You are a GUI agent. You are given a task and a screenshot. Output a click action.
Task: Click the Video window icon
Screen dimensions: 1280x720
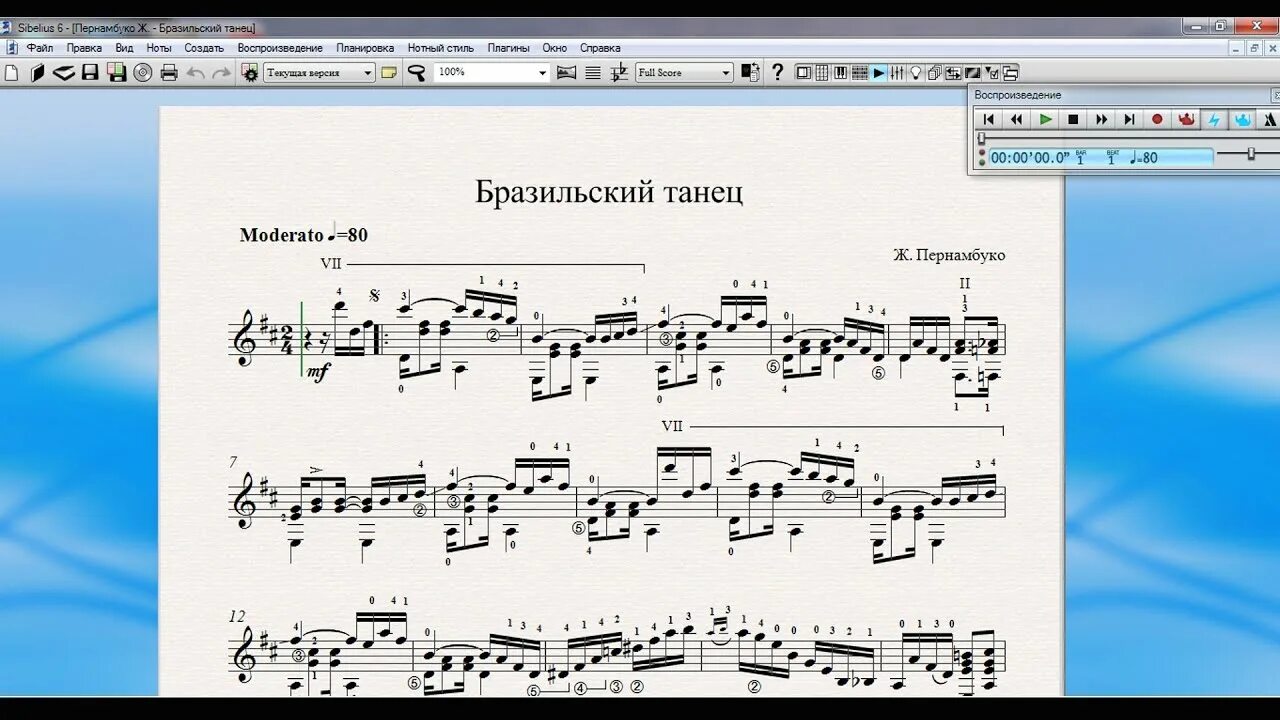[x=972, y=72]
